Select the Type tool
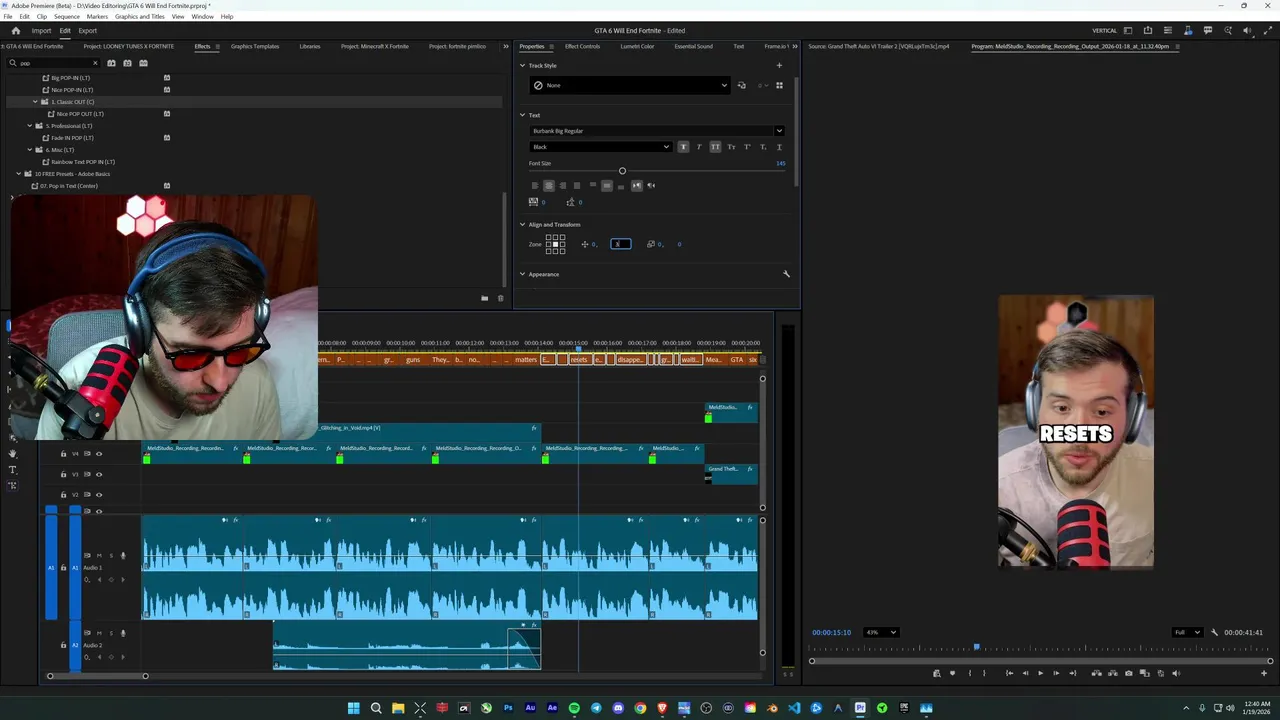This screenshot has width=1280, height=720. tap(13, 470)
